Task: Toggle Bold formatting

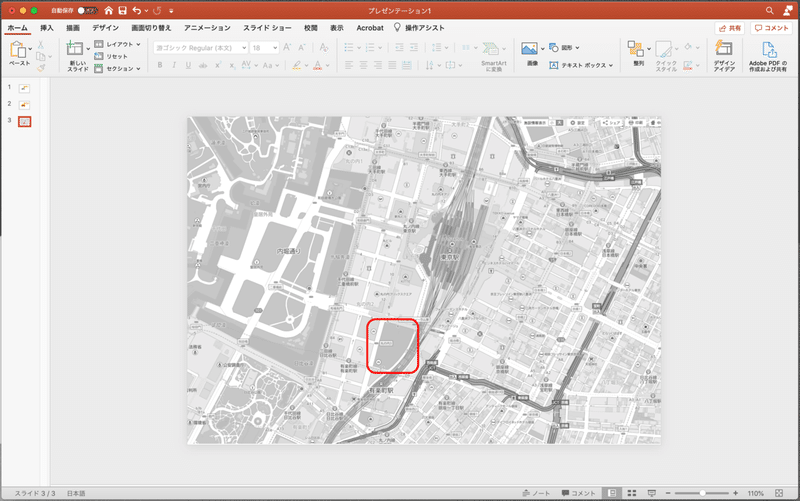Action: pos(160,65)
